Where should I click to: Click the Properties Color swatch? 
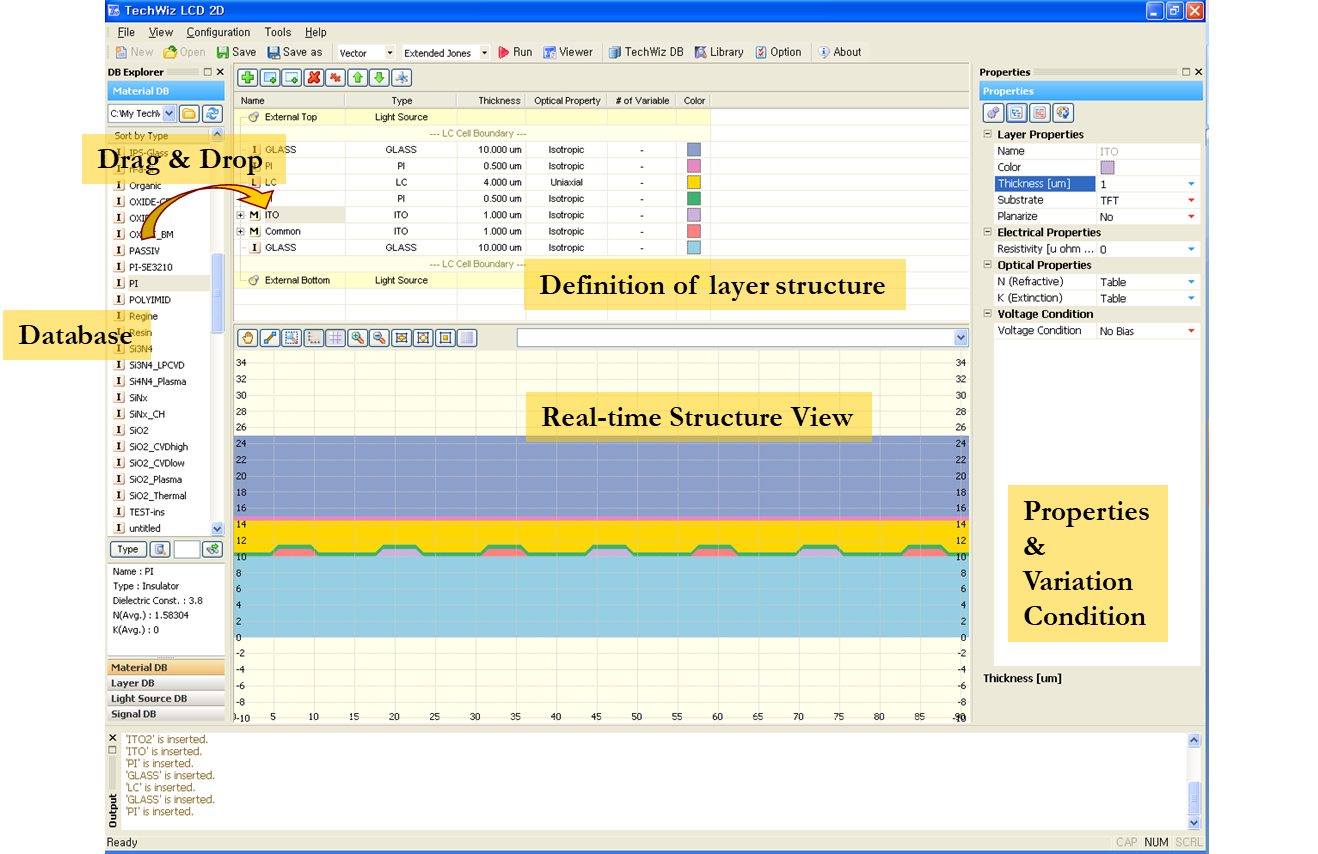pyautogui.click(x=1107, y=167)
